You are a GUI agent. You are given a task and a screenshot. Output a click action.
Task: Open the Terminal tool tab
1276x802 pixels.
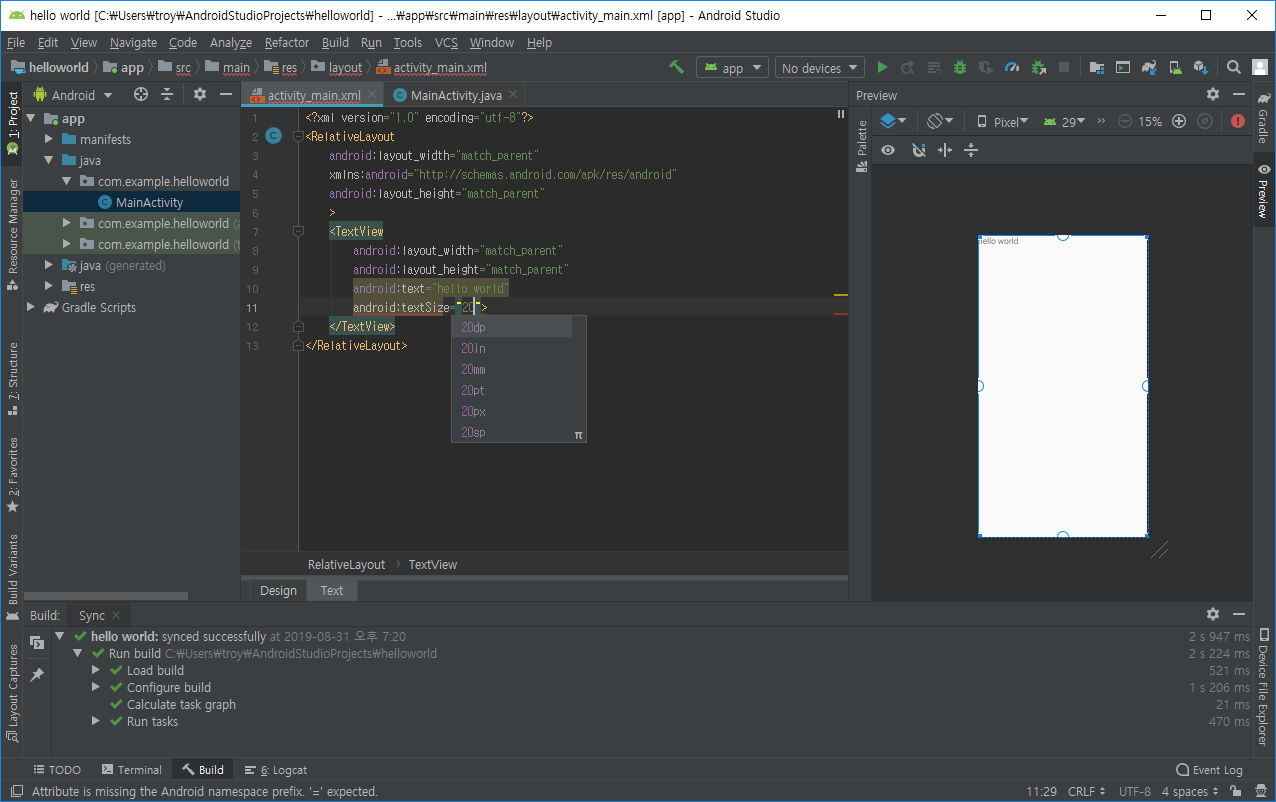point(131,769)
